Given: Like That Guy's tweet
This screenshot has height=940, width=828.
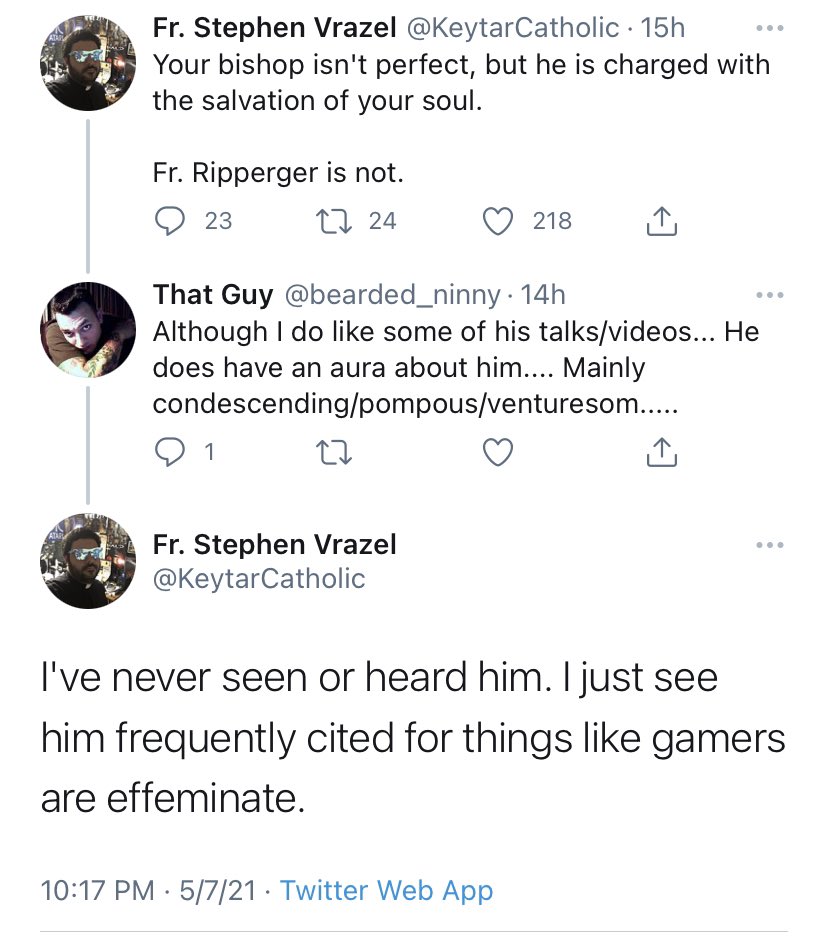Looking at the screenshot, I should click(498, 452).
